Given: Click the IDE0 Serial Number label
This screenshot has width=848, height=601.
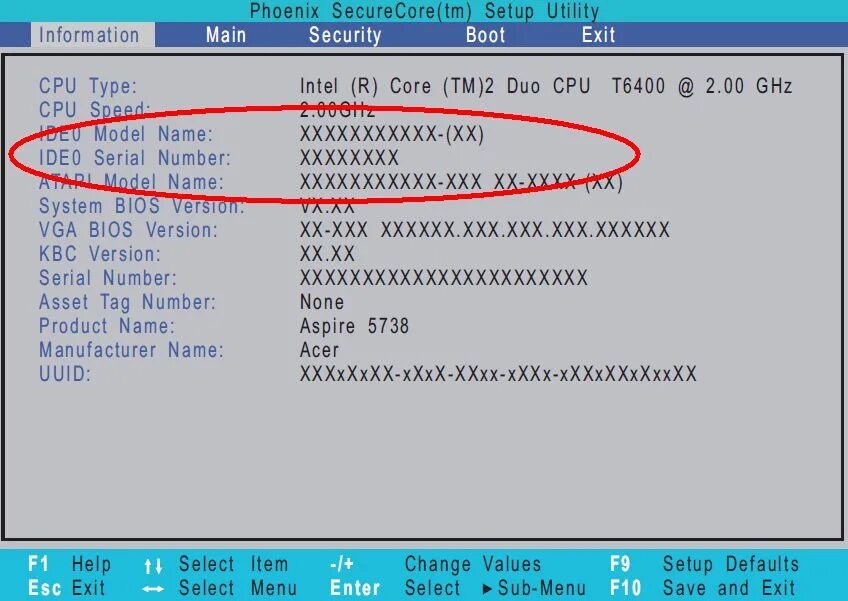Looking at the screenshot, I should [135, 158].
